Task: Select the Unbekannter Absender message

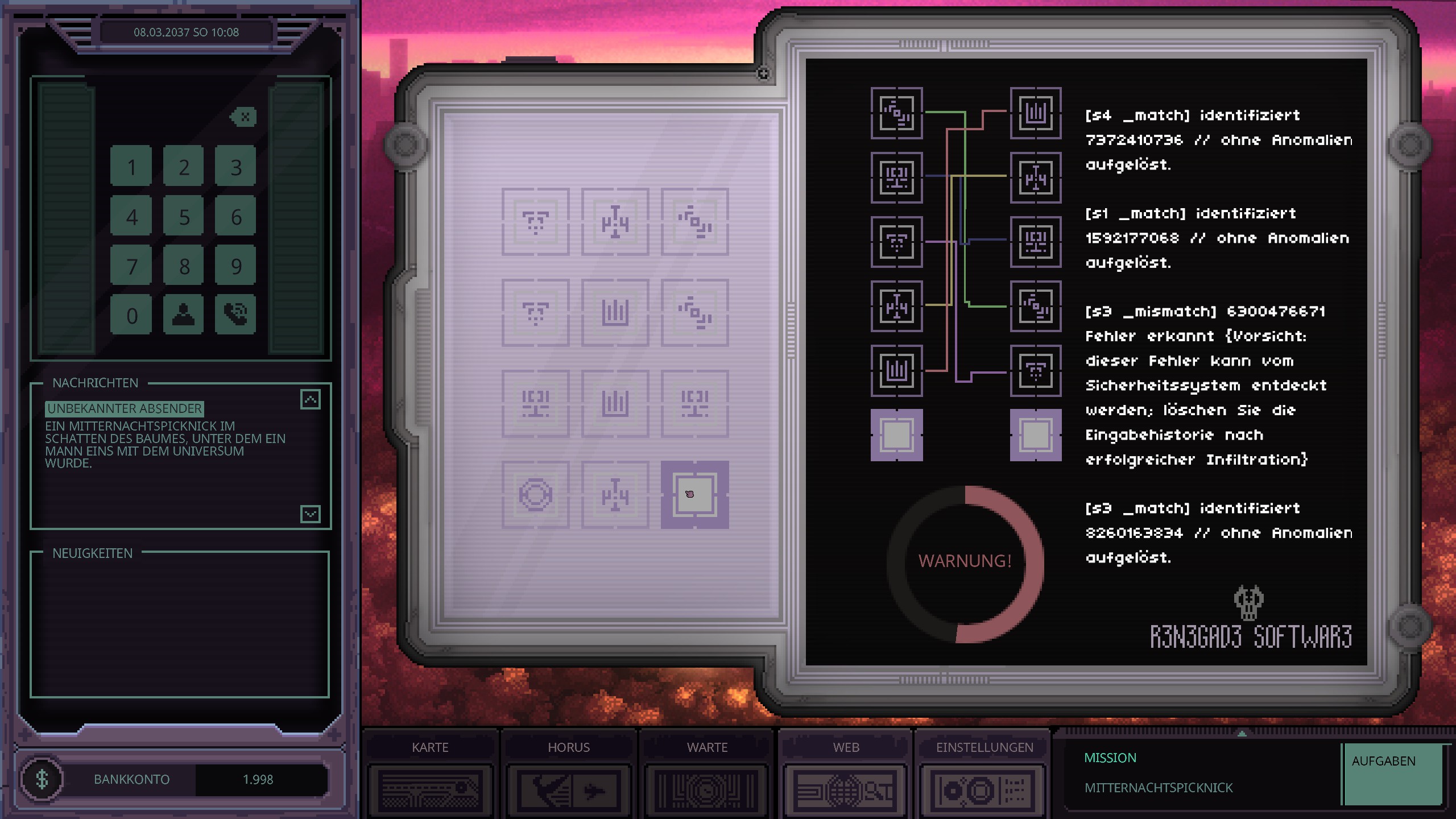Action: (x=125, y=408)
